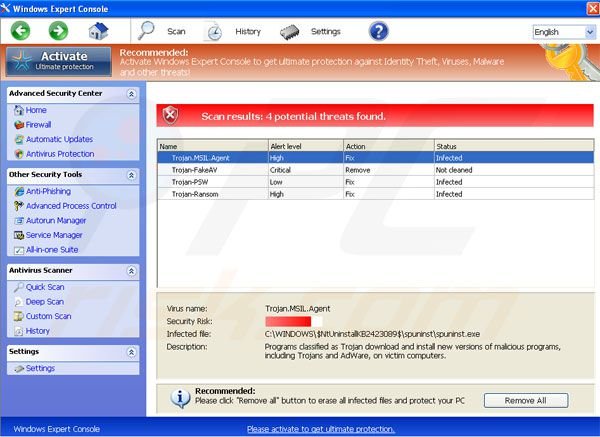Viewport: 600px width, 437px height.
Task: Click the Scan magnifying glass icon
Action: [x=148, y=31]
